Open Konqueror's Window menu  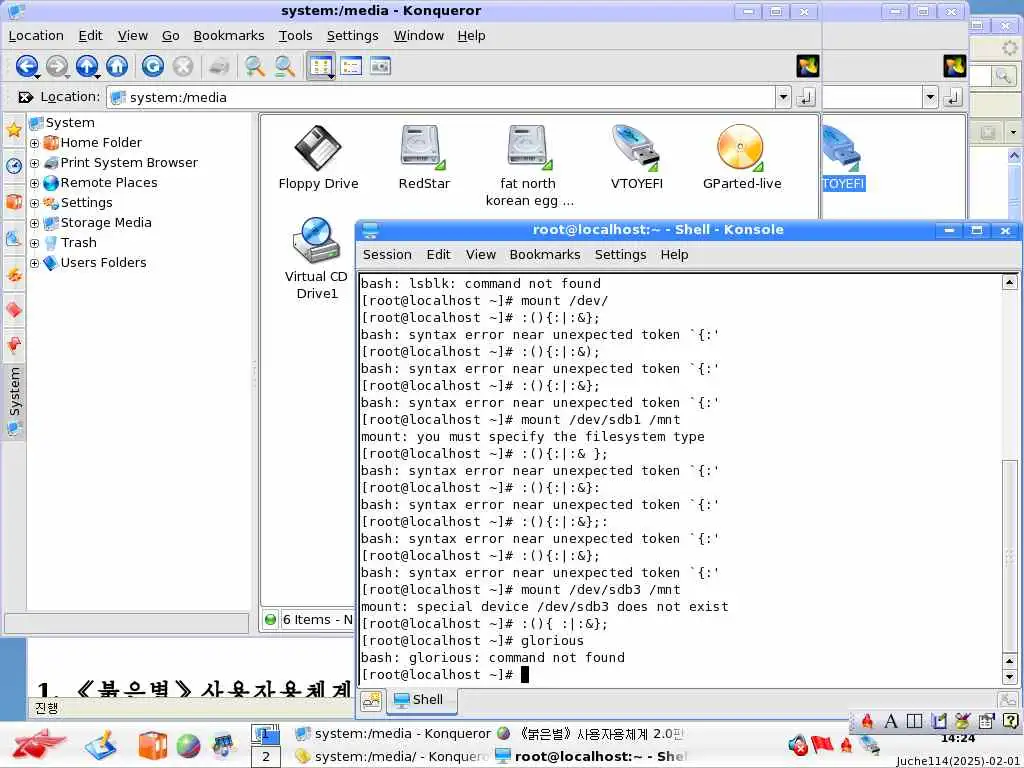[419, 36]
